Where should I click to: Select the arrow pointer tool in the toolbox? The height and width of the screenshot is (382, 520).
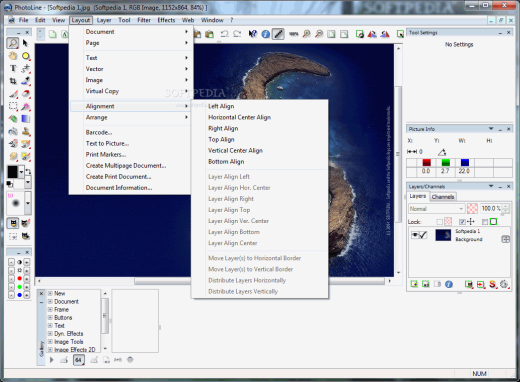pos(25,43)
